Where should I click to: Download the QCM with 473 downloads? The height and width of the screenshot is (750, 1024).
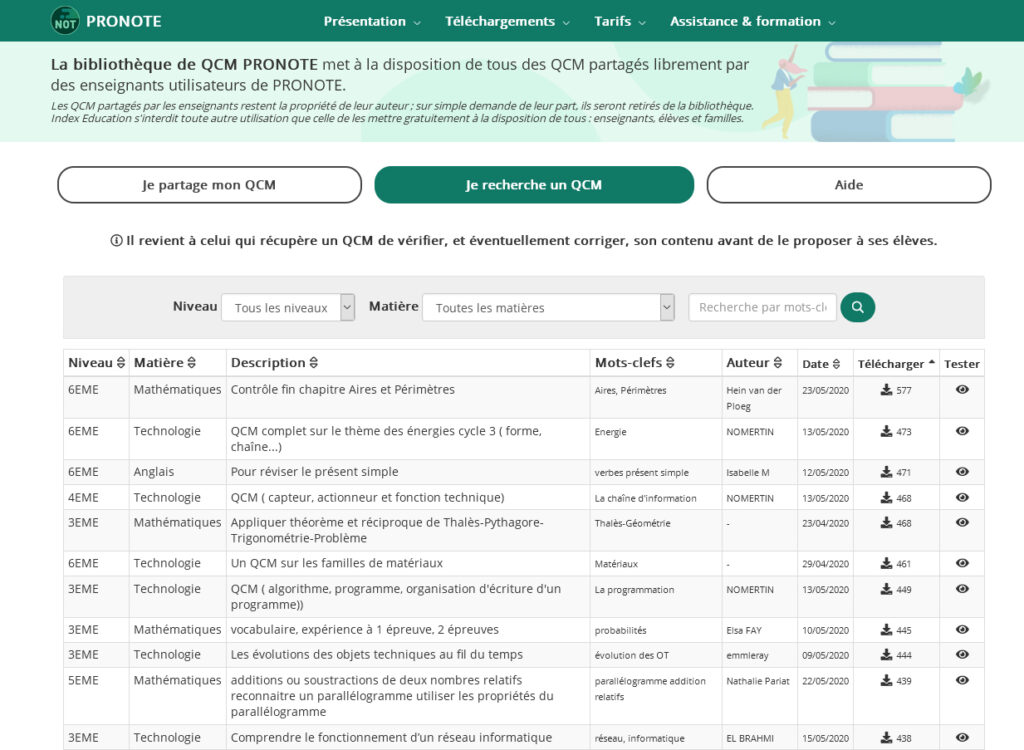886,431
